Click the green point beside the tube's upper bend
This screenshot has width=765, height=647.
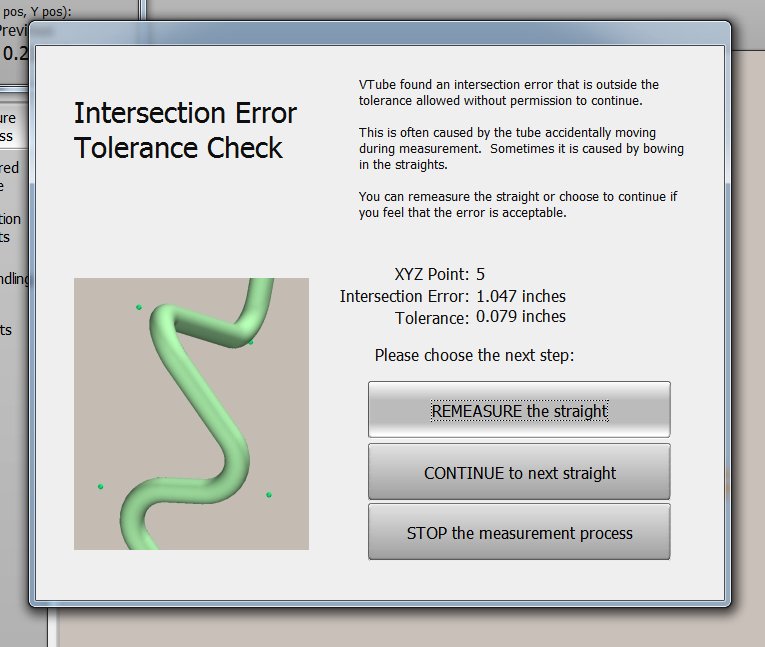click(250, 342)
